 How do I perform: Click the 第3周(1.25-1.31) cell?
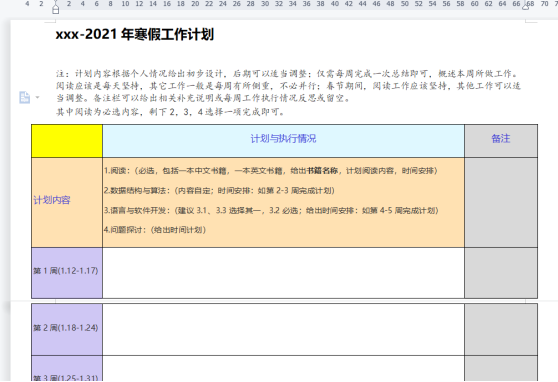(x=67, y=369)
